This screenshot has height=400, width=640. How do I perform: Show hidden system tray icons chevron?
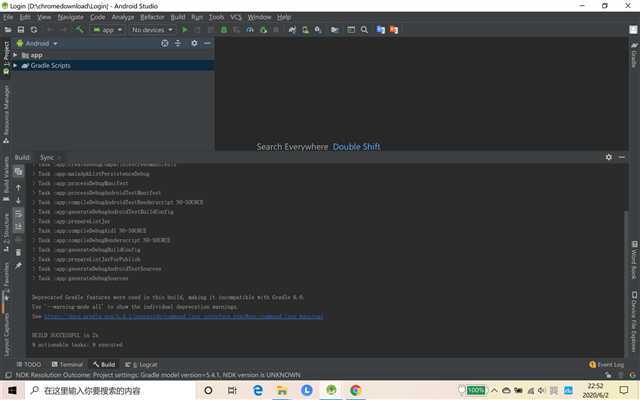coord(494,391)
